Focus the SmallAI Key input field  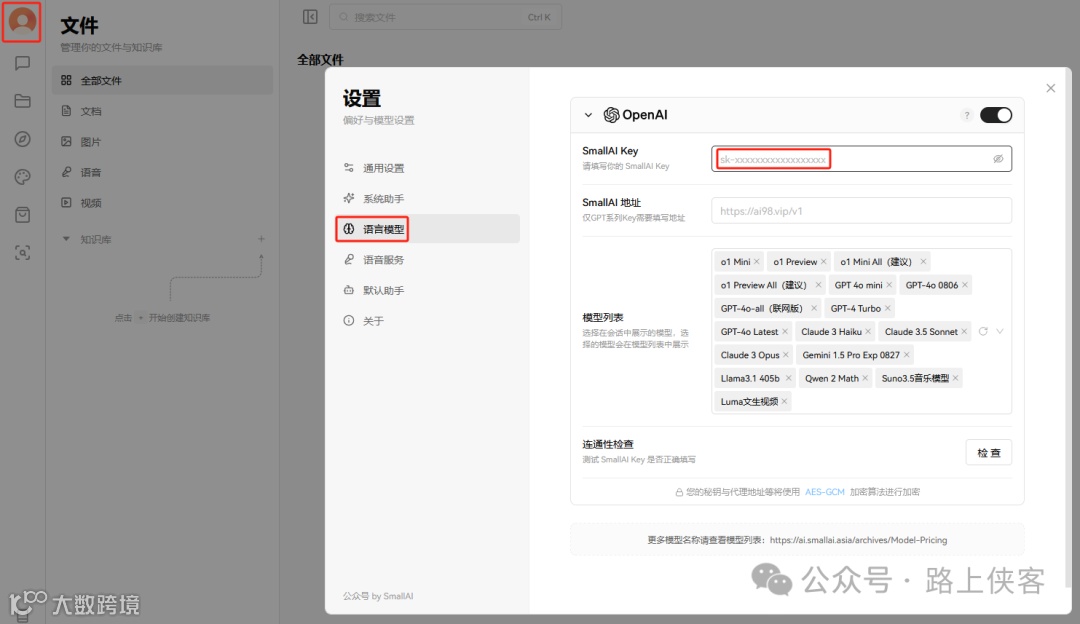[861, 159]
